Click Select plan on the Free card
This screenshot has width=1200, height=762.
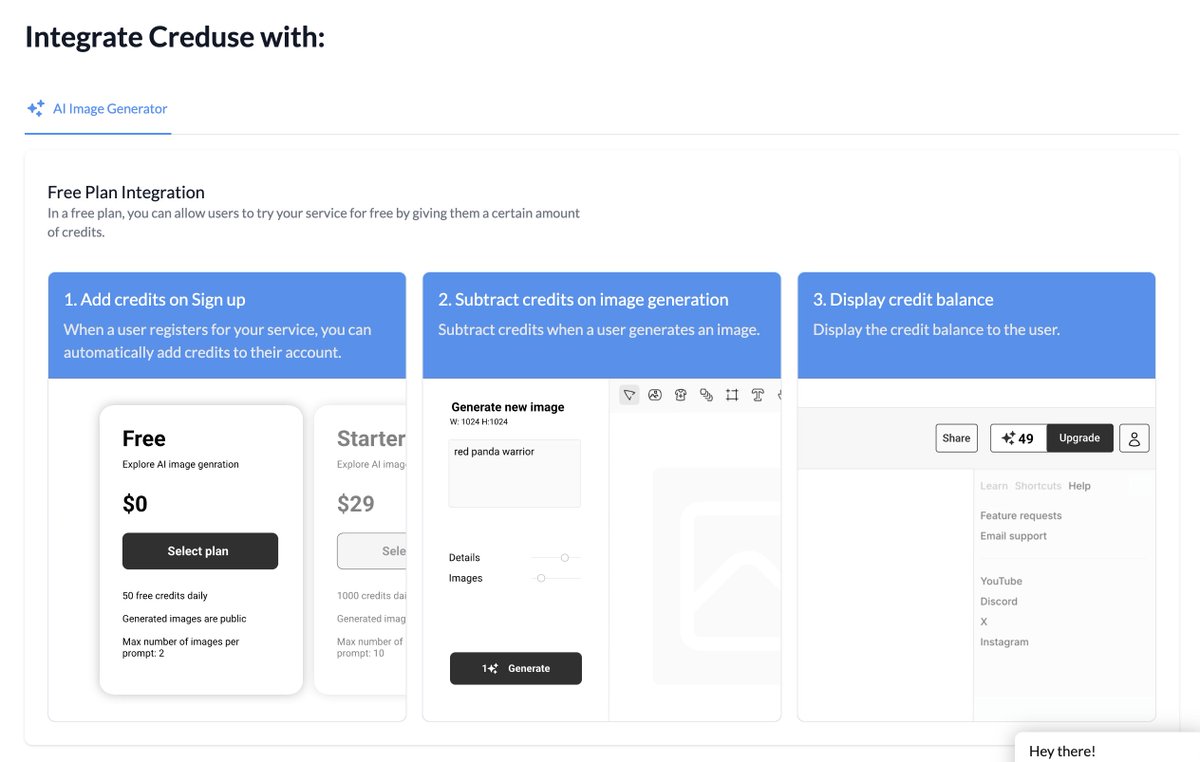click(200, 551)
